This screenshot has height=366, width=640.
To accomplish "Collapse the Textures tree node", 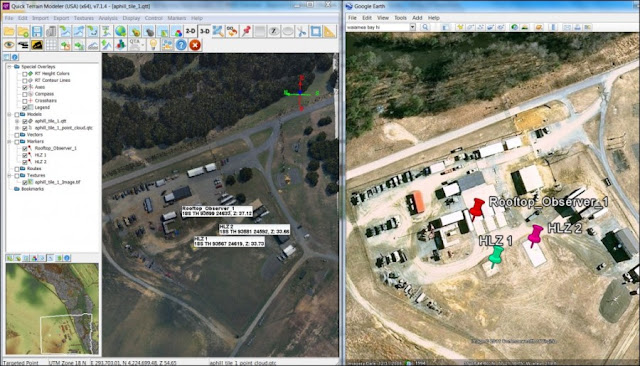I will click(9, 175).
